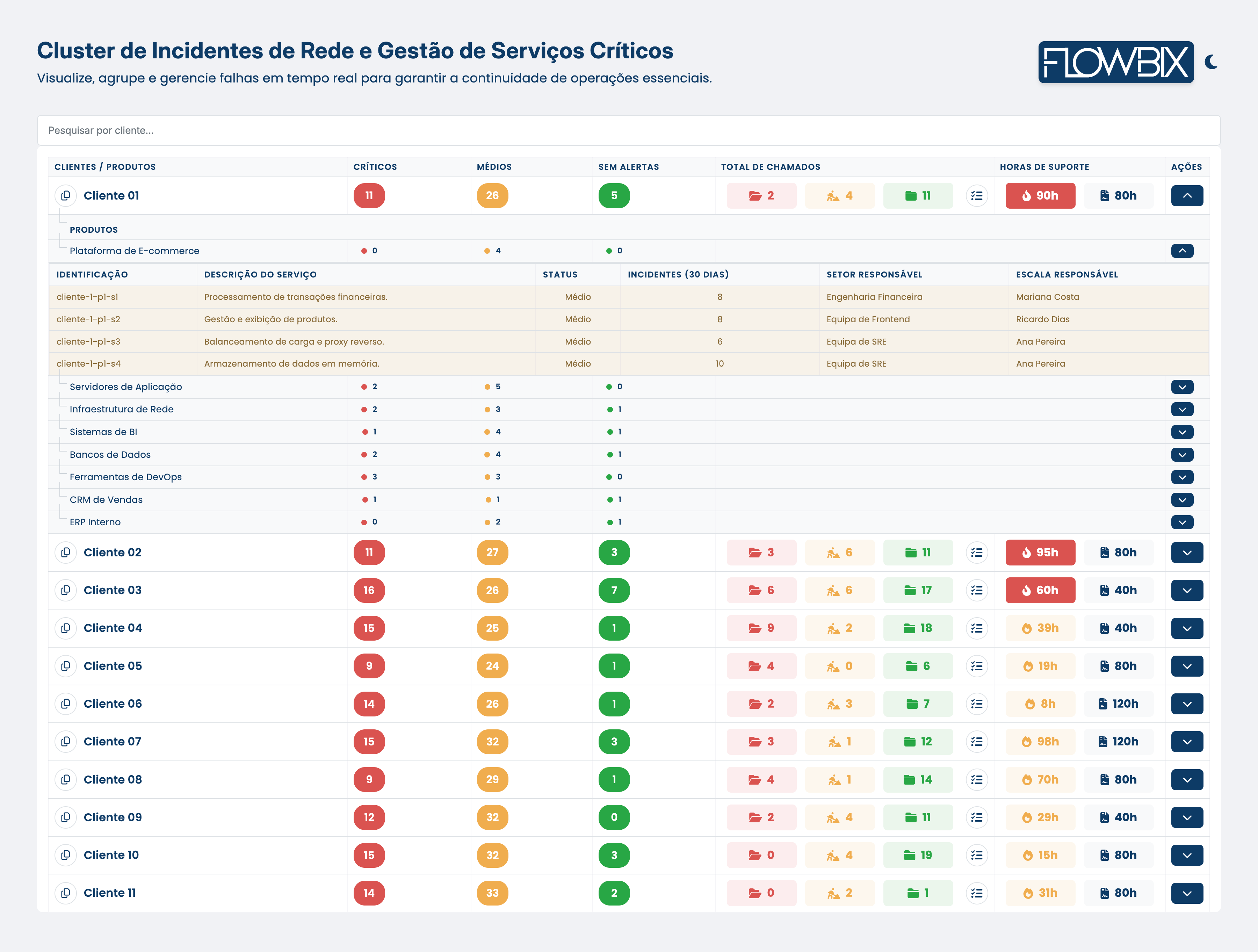The image size is (1258, 952).
Task: Expand the Cliente 03 row
Action: pyautogui.click(x=1187, y=590)
